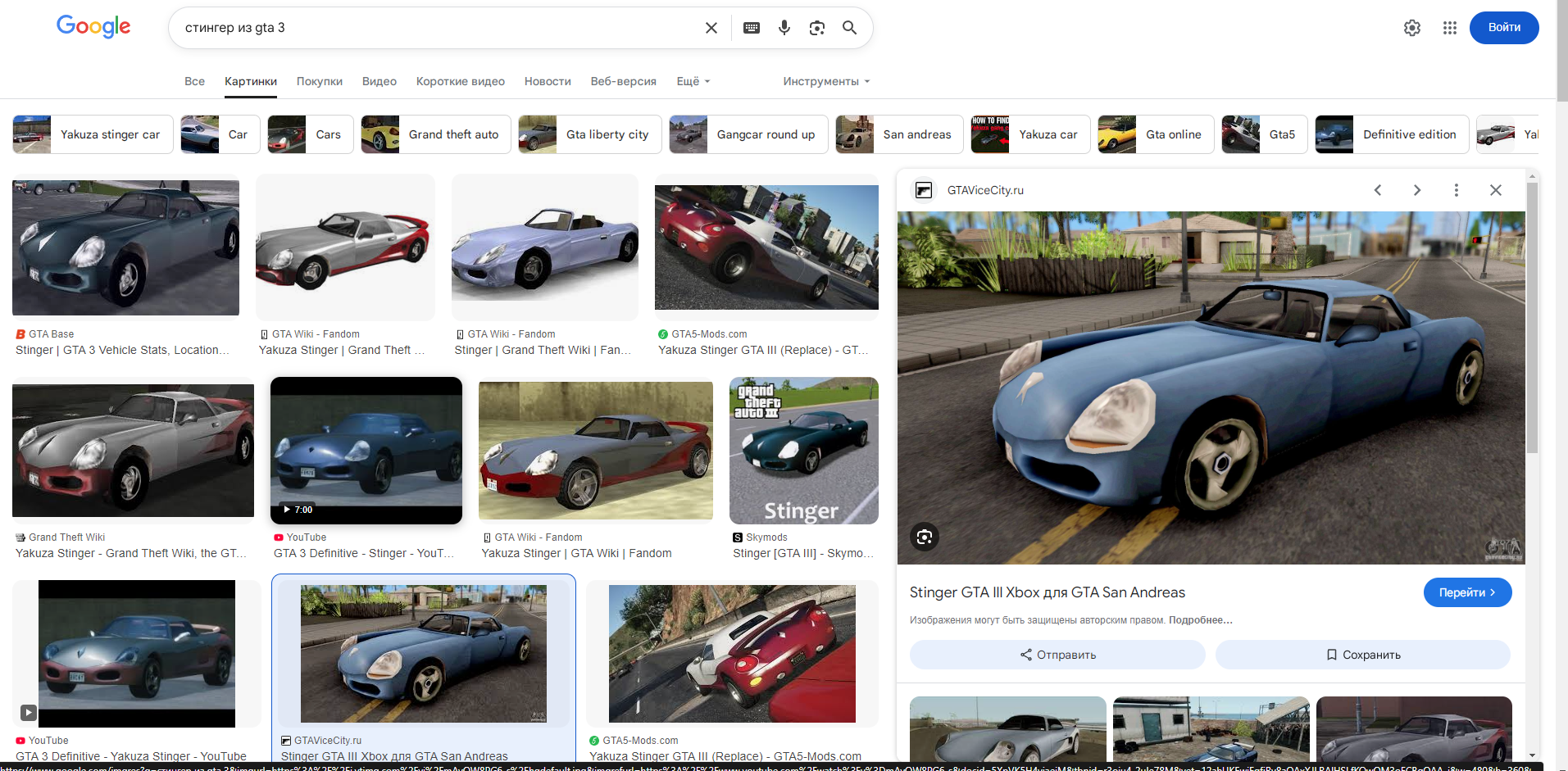Click the Перейти button
The image size is (1568, 771).
tap(1466, 592)
